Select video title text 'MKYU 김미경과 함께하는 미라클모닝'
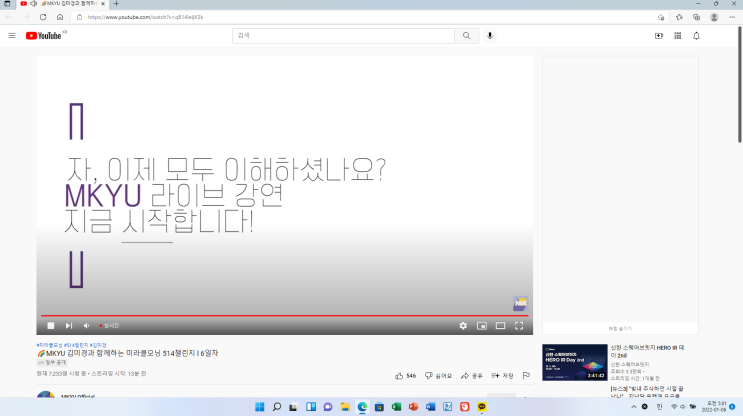Image resolution: width=743 pixels, height=416 pixels. tap(104, 353)
